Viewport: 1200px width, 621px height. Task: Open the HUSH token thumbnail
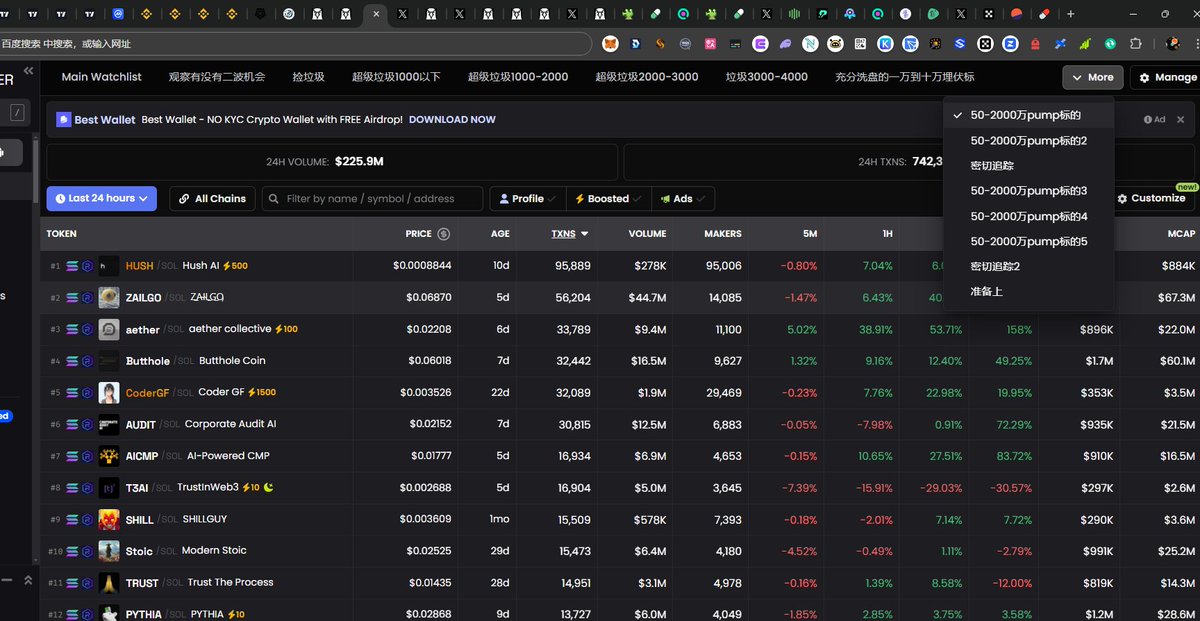coord(109,266)
